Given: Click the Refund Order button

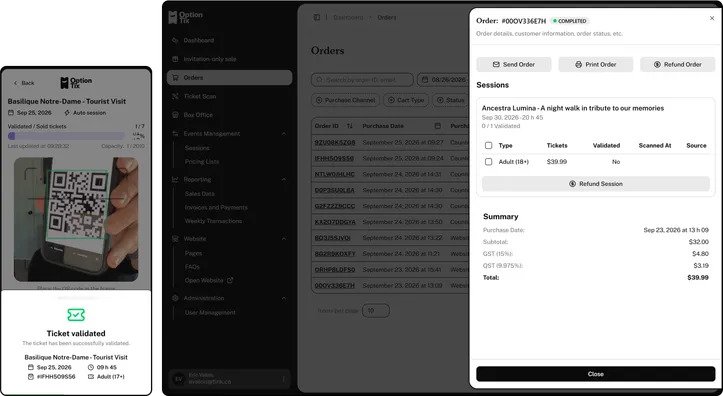Looking at the screenshot, I should pyautogui.click(x=678, y=65).
